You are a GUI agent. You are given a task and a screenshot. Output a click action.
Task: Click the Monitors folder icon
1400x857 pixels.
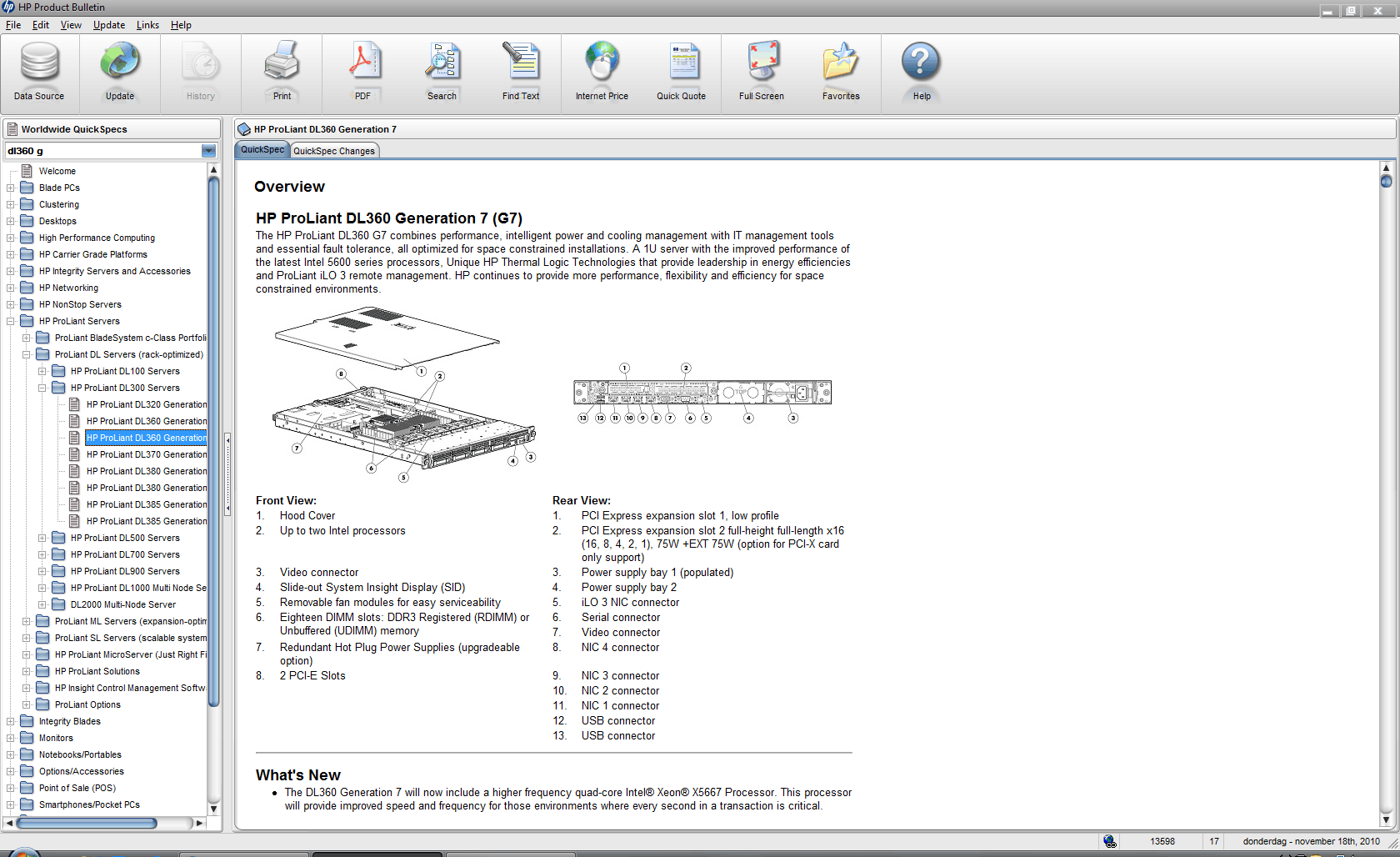click(x=27, y=738)
